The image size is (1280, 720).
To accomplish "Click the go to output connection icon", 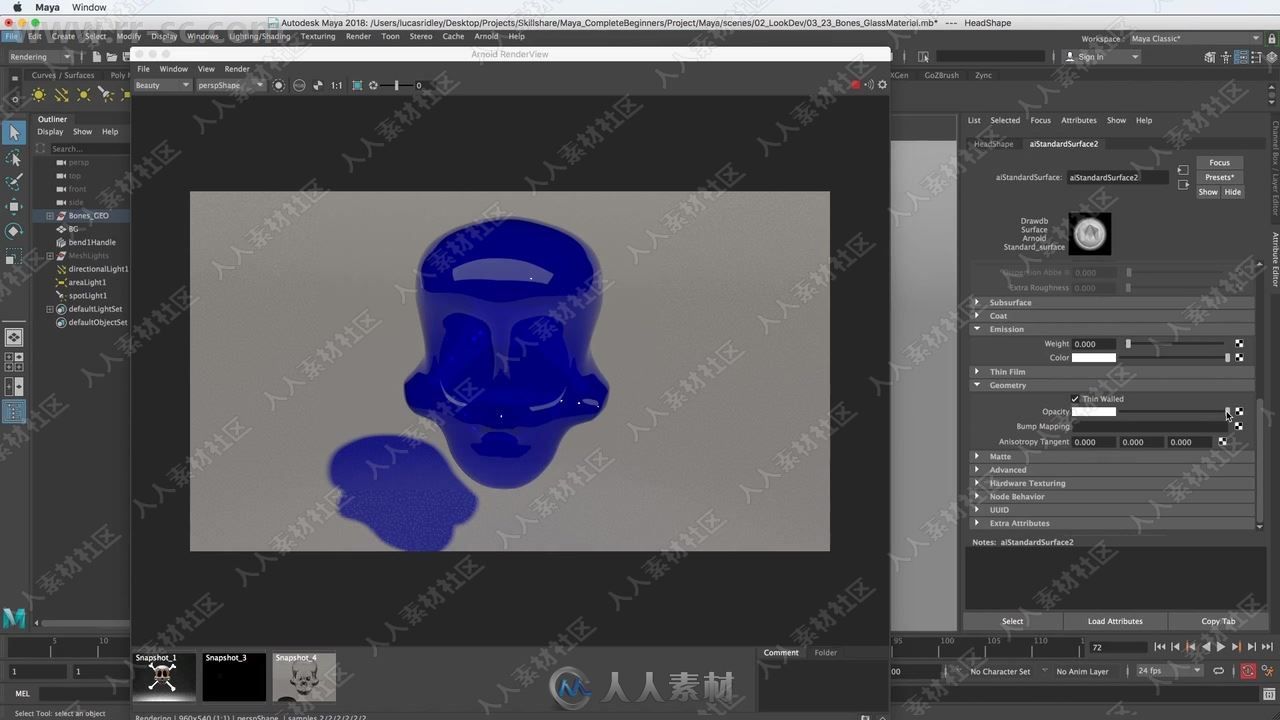I will pyautogui.click(x=1182, y=185).
